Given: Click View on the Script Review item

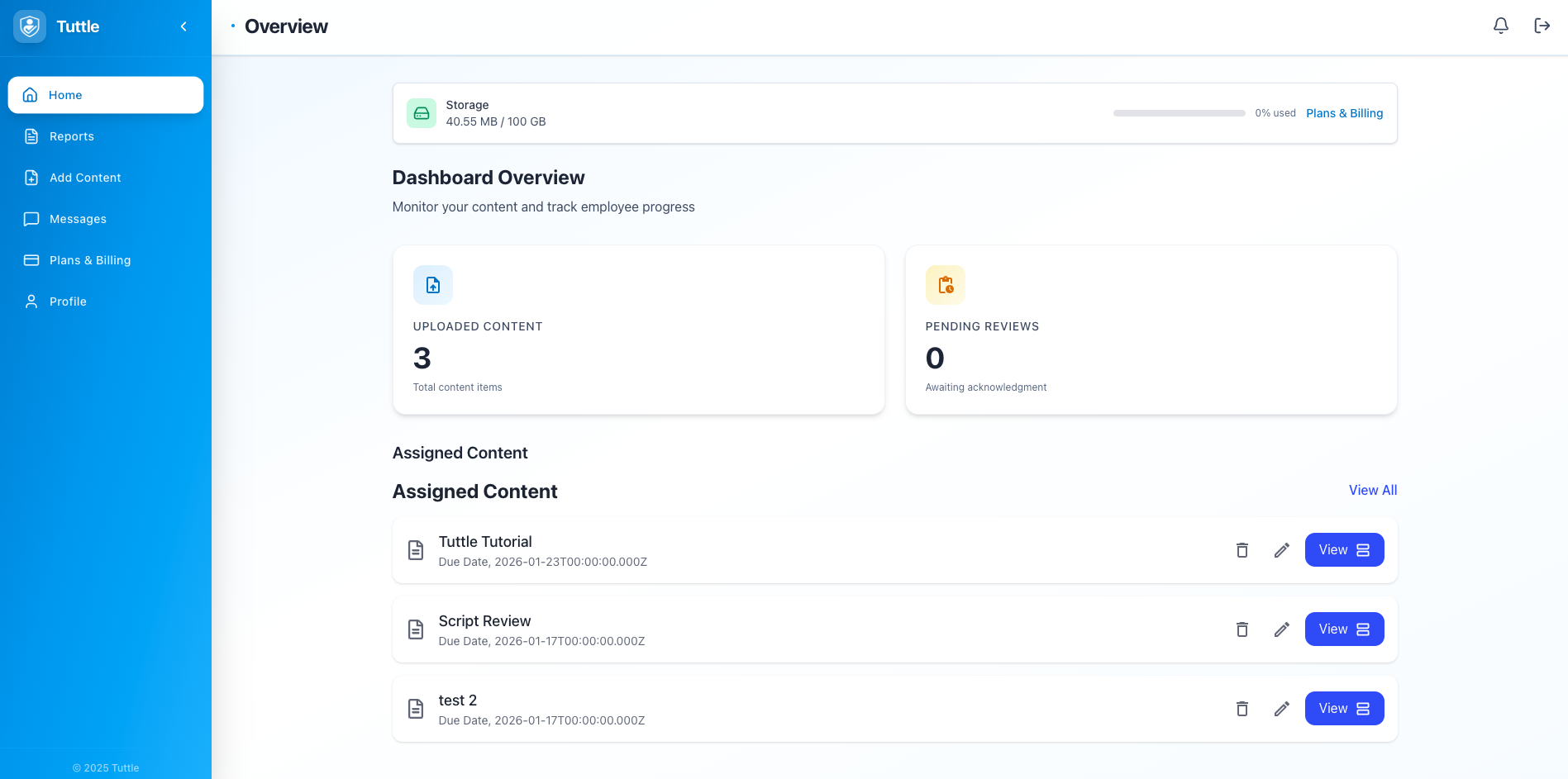Looking at the screenshot, I should tap(1344, 629).
